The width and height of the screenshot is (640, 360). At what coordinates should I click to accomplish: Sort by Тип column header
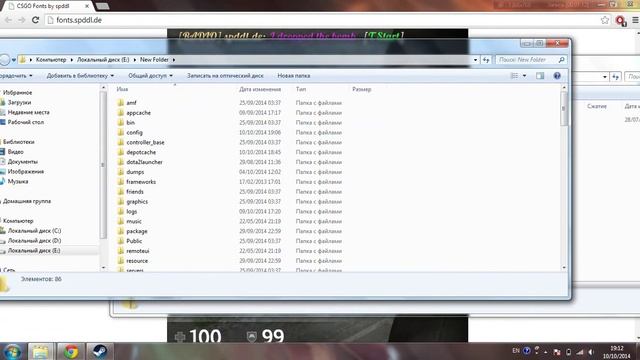[301, 89]
